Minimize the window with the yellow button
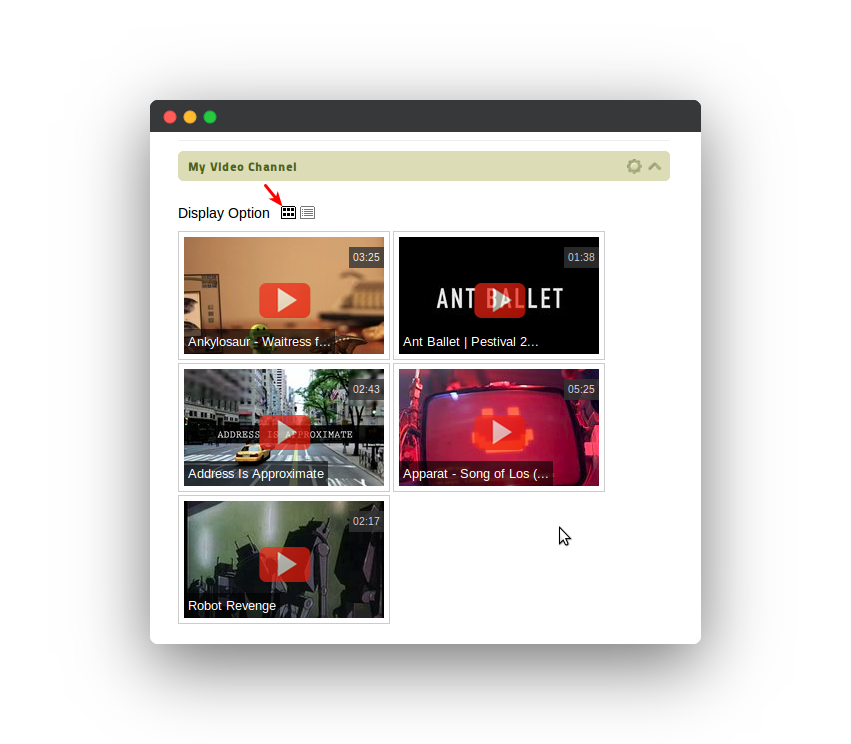Image resolution: width=851 pixels, height=744 pixels. [190, 117]
